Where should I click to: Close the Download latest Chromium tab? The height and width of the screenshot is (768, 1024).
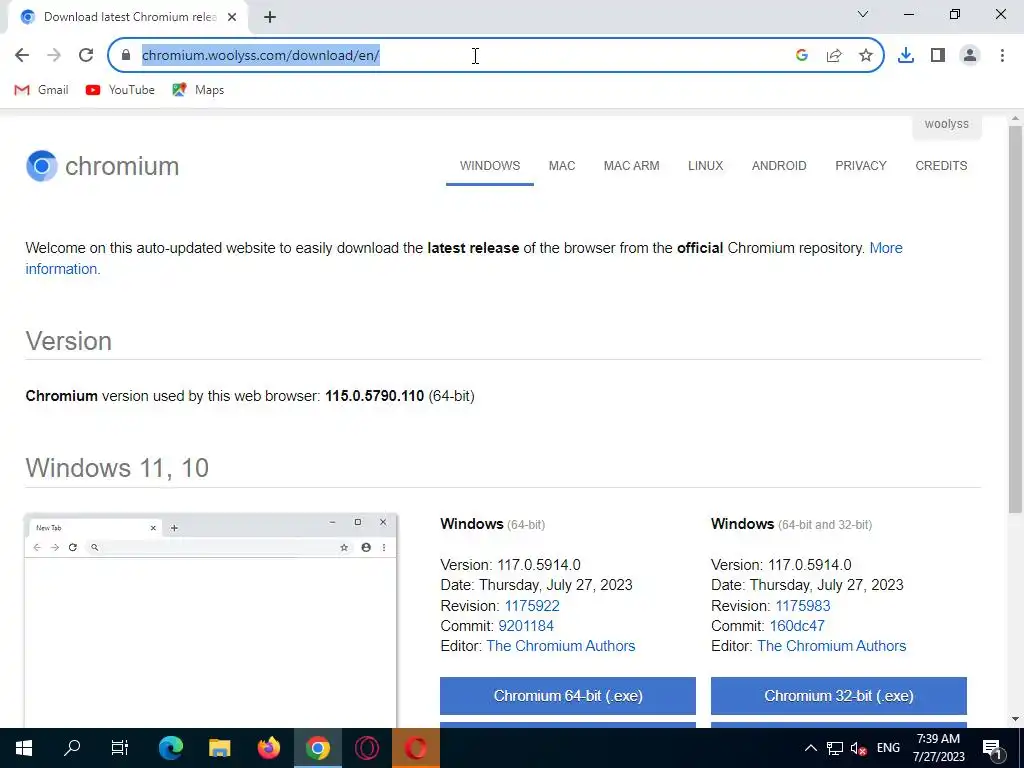(x=232, y=17)
